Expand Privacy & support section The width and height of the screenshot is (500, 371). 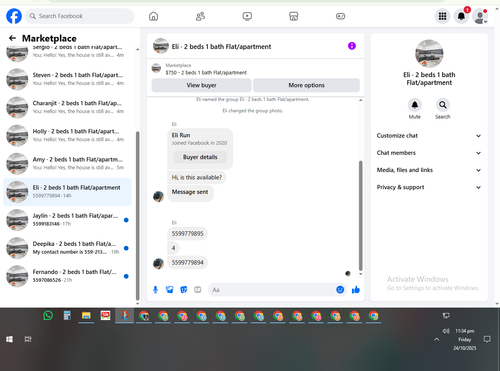[x=429, y=187]
